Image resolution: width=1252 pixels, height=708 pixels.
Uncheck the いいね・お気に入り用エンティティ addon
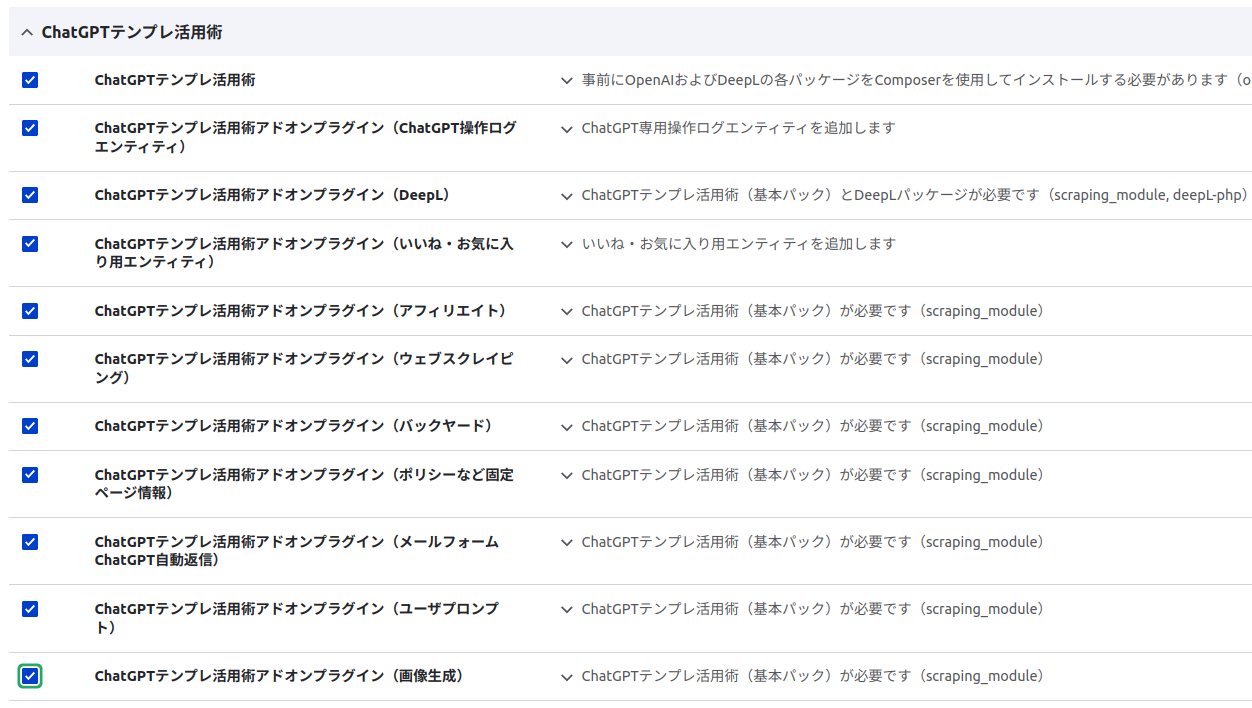click(29, 243)
